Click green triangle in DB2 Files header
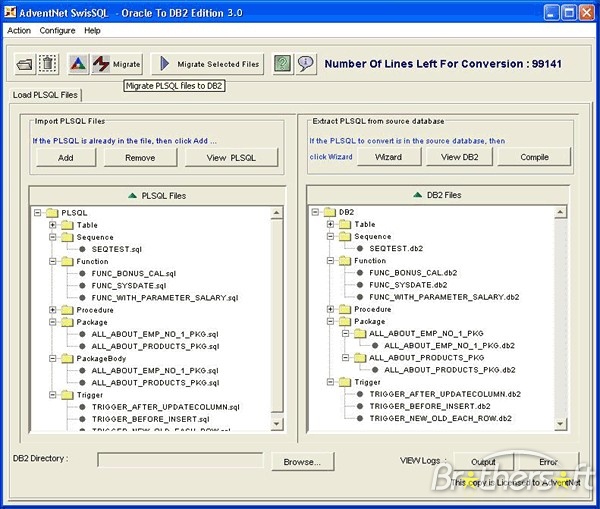The height and width of the screenshot is (509, 600). pyautogui.click(x=418, y=195)
